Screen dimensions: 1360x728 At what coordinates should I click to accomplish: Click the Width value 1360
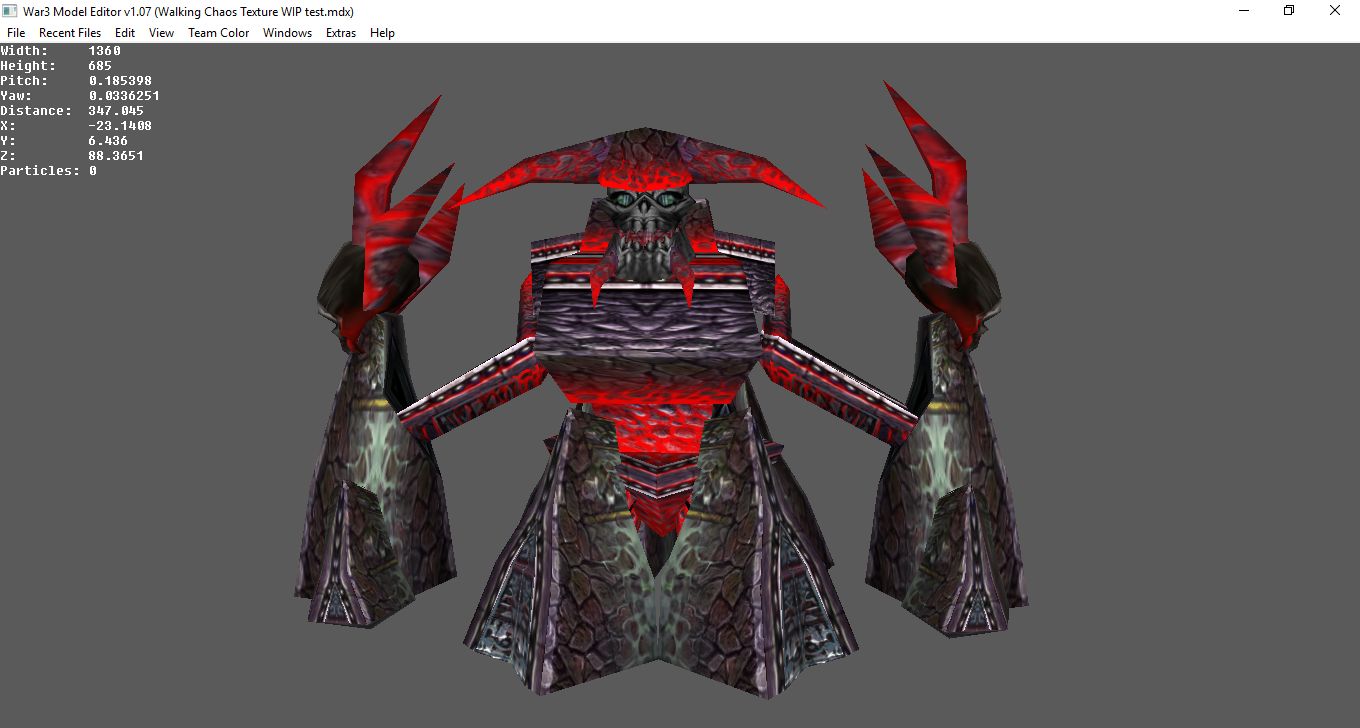(104, 51)
